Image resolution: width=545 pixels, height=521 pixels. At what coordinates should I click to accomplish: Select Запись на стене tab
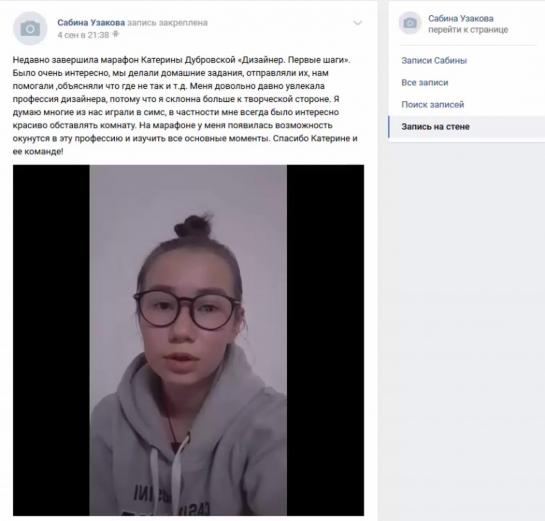tap(466, 127)
